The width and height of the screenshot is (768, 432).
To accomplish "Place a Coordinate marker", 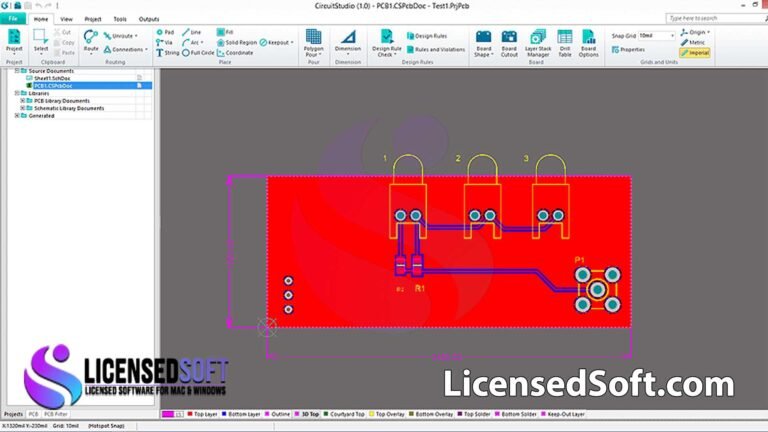I will (x=235, y=53).
